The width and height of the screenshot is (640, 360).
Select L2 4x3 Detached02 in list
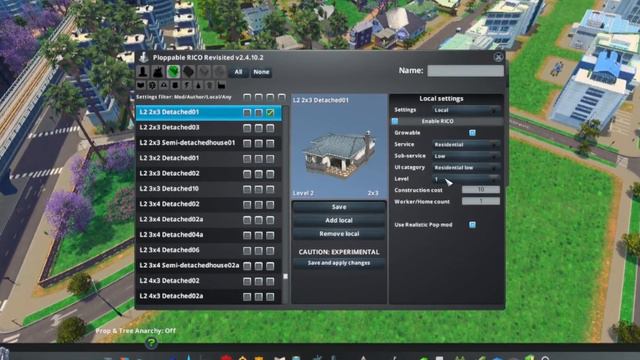pyautogui.click(x=209, y=281)
